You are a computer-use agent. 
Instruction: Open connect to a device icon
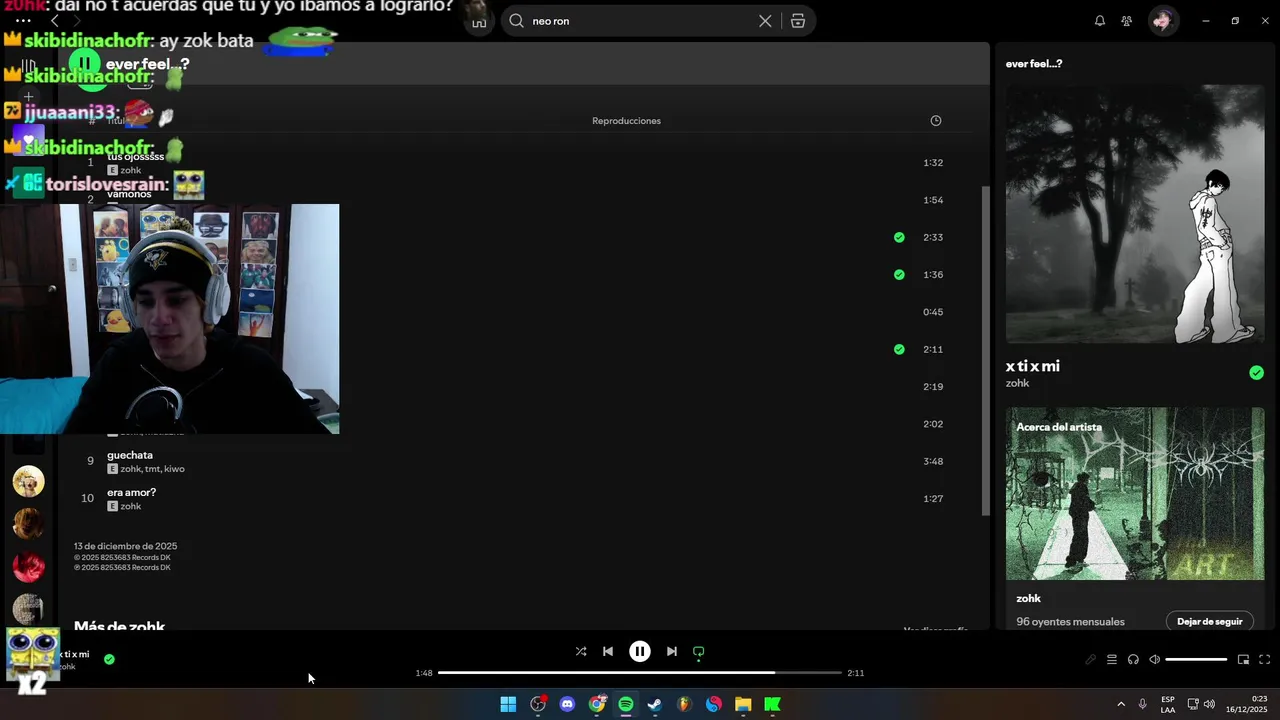click(1133, 660)
